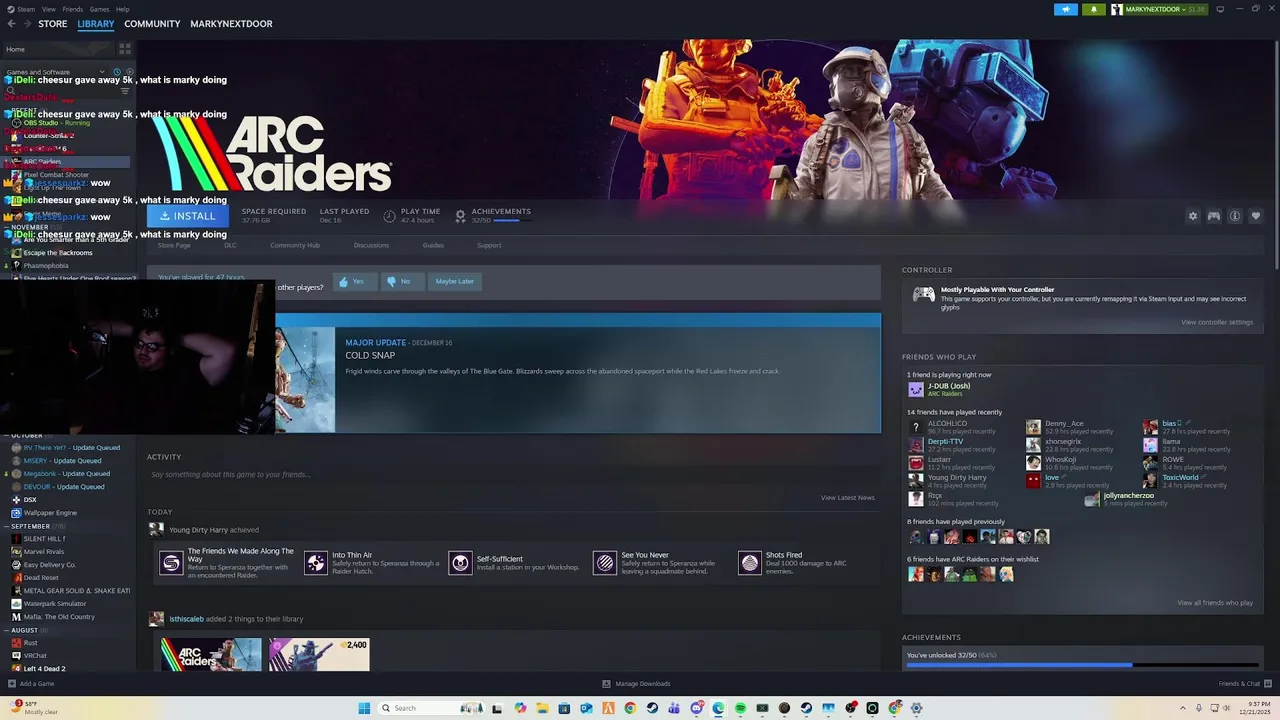Open File Explorer from the taskbar

pos(542,708)
